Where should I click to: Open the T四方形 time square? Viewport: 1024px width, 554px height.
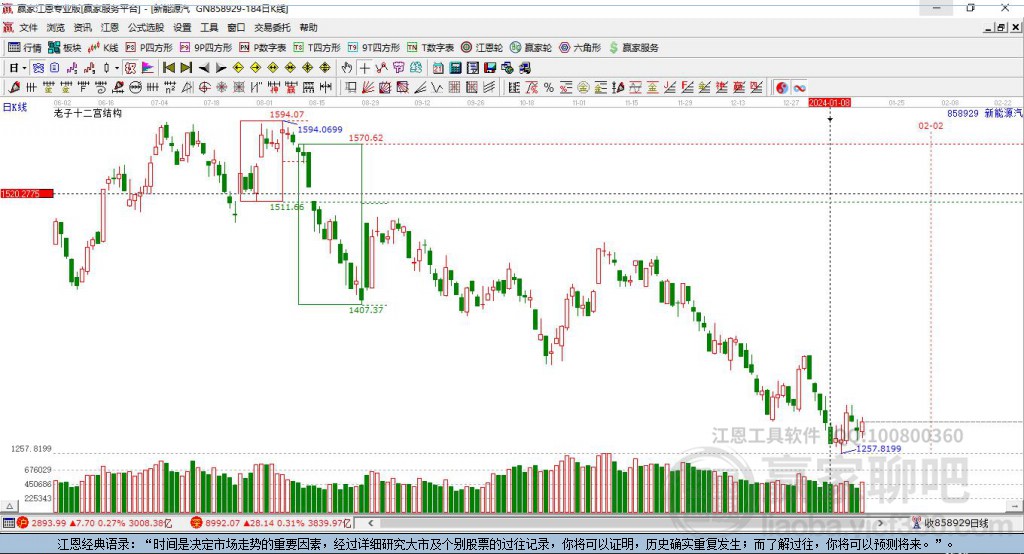pos(317,48)
